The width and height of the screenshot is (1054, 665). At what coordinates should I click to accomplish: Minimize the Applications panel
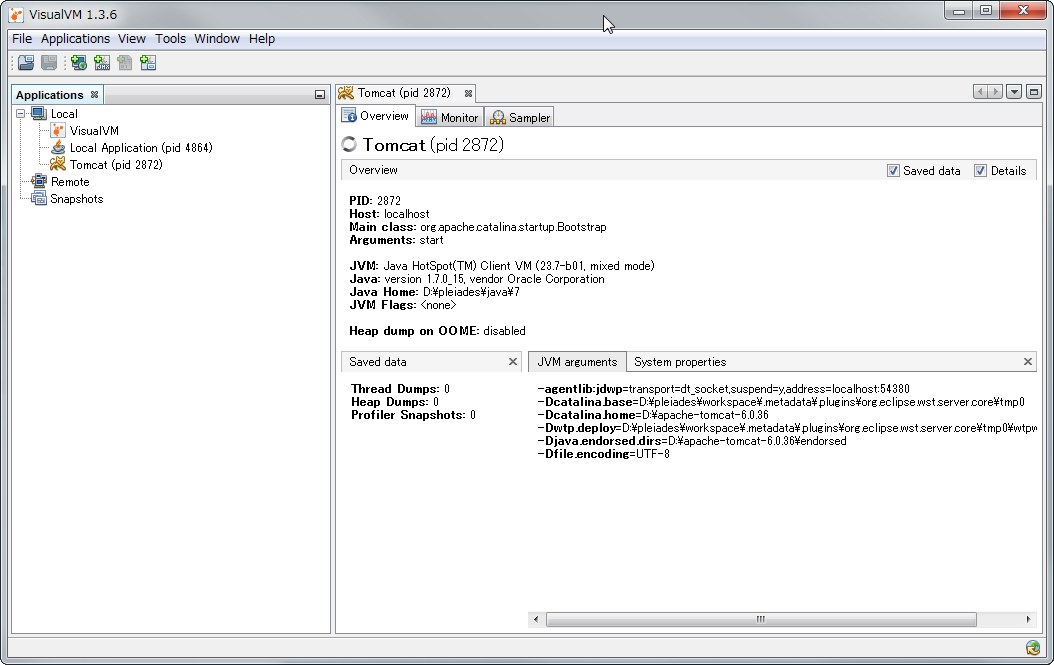coord(320,95)
